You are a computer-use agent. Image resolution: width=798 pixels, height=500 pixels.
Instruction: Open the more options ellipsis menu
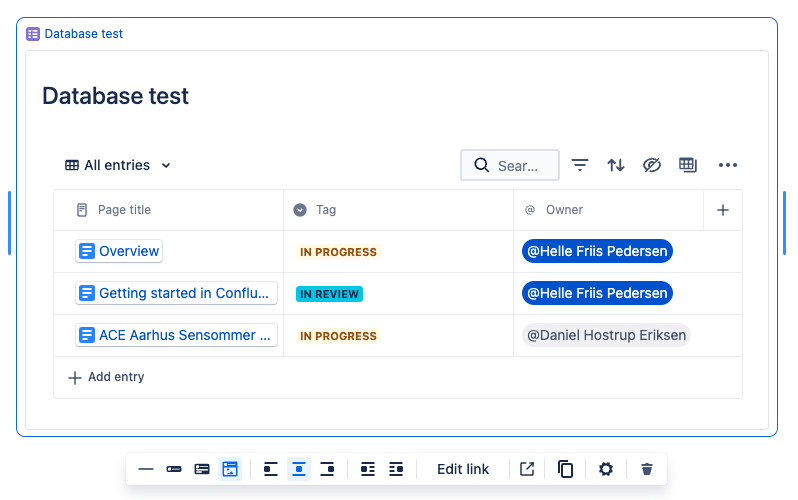(728, 165)
